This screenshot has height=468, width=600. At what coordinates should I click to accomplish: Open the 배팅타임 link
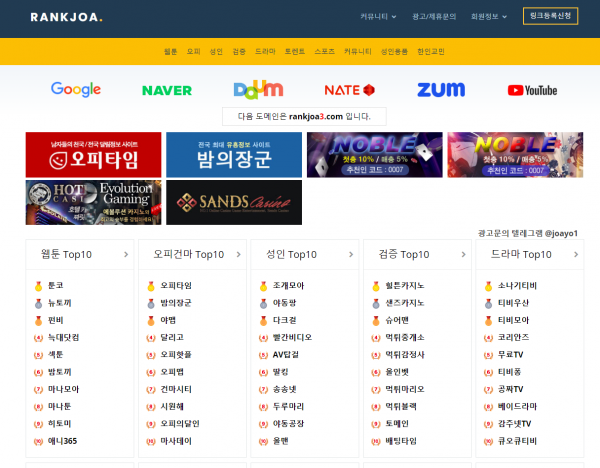(401, 441)
